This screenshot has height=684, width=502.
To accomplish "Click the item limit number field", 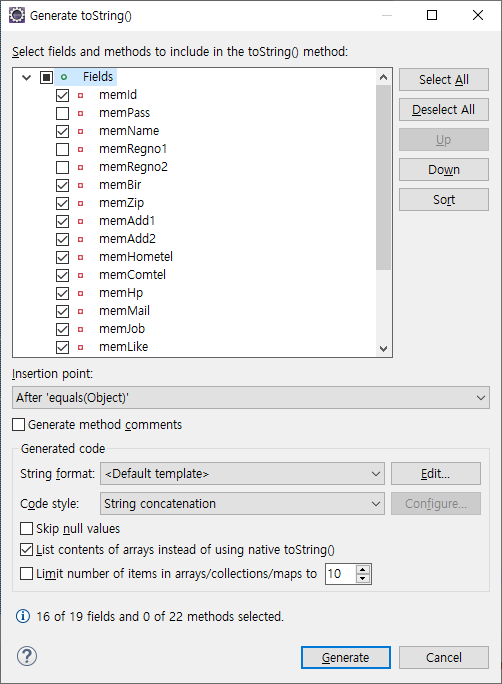I will tap(341, 574).
